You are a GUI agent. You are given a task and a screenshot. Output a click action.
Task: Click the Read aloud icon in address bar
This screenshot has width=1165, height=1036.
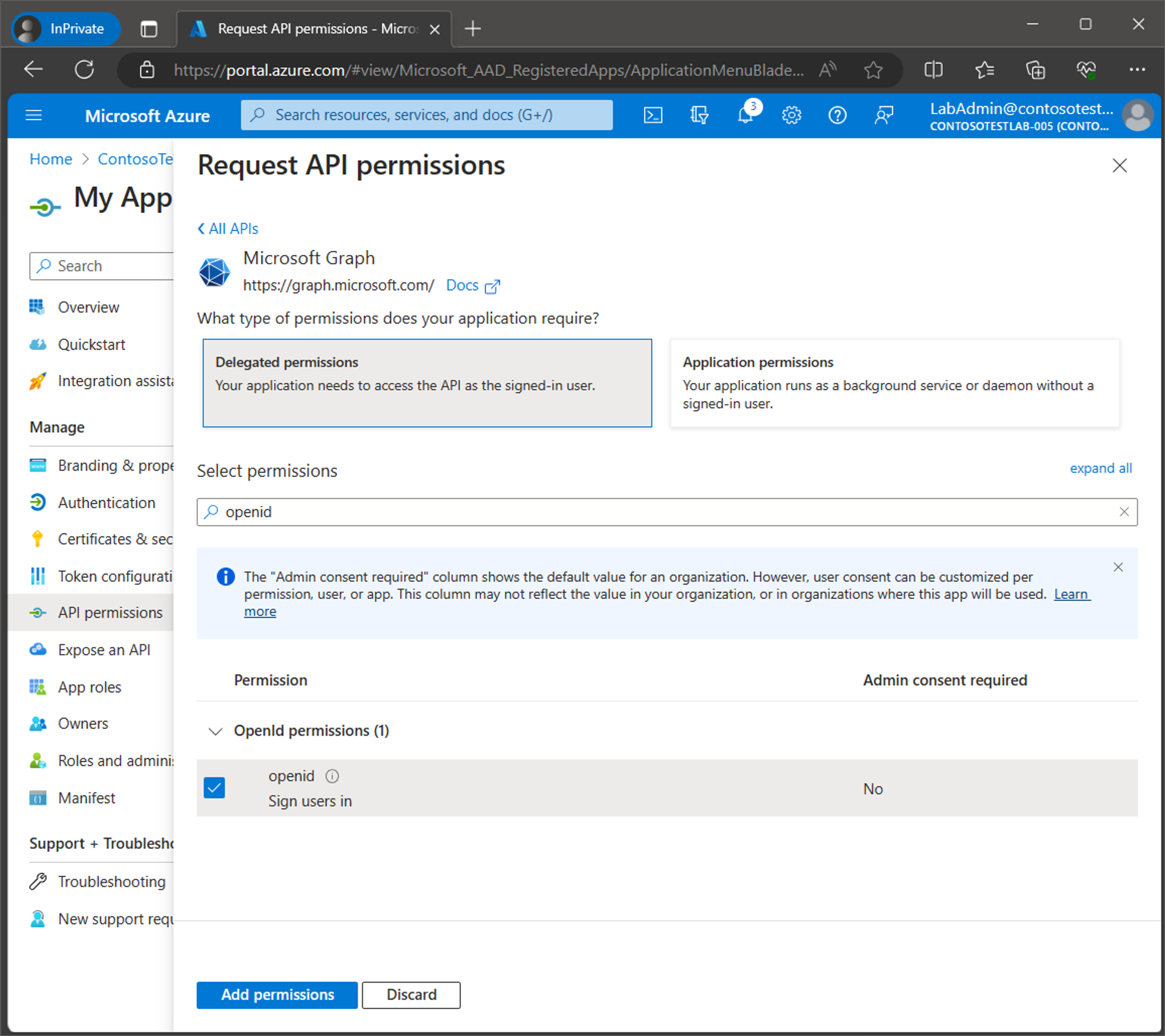pyautogui.click(x=828, y=70)
